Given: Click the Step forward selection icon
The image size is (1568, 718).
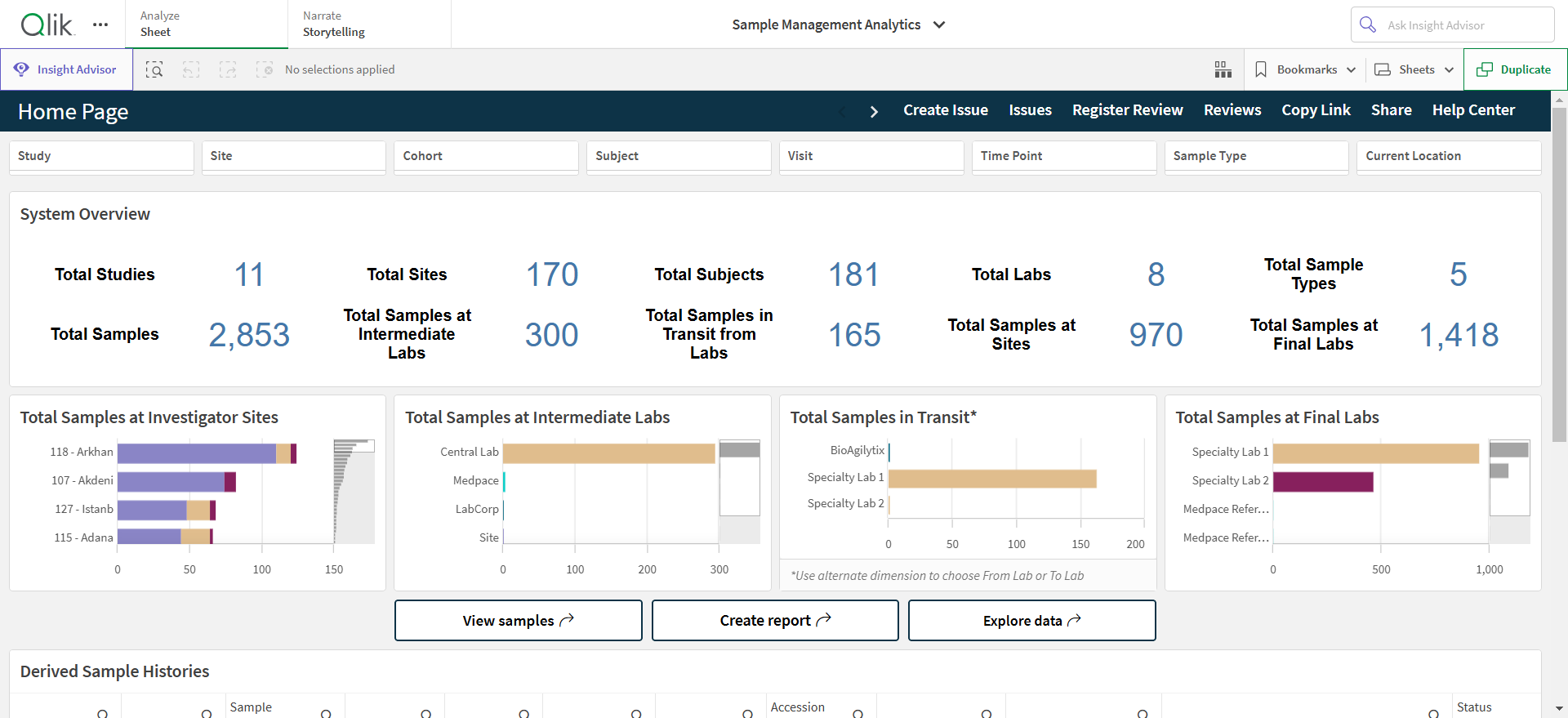Looking at the screenshot, I should 228,69.
